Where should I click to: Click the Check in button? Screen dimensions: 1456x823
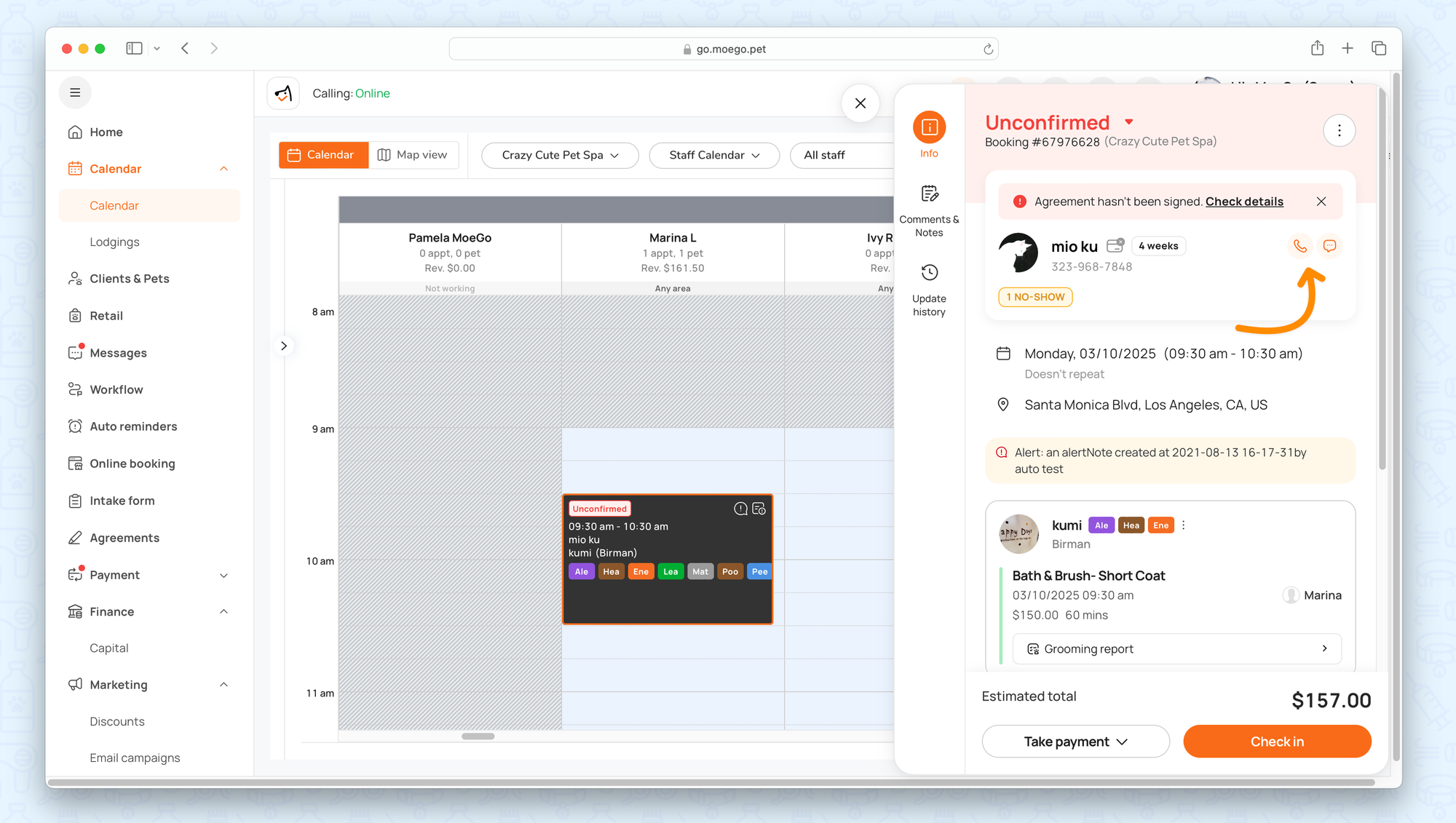(1277, 742)
